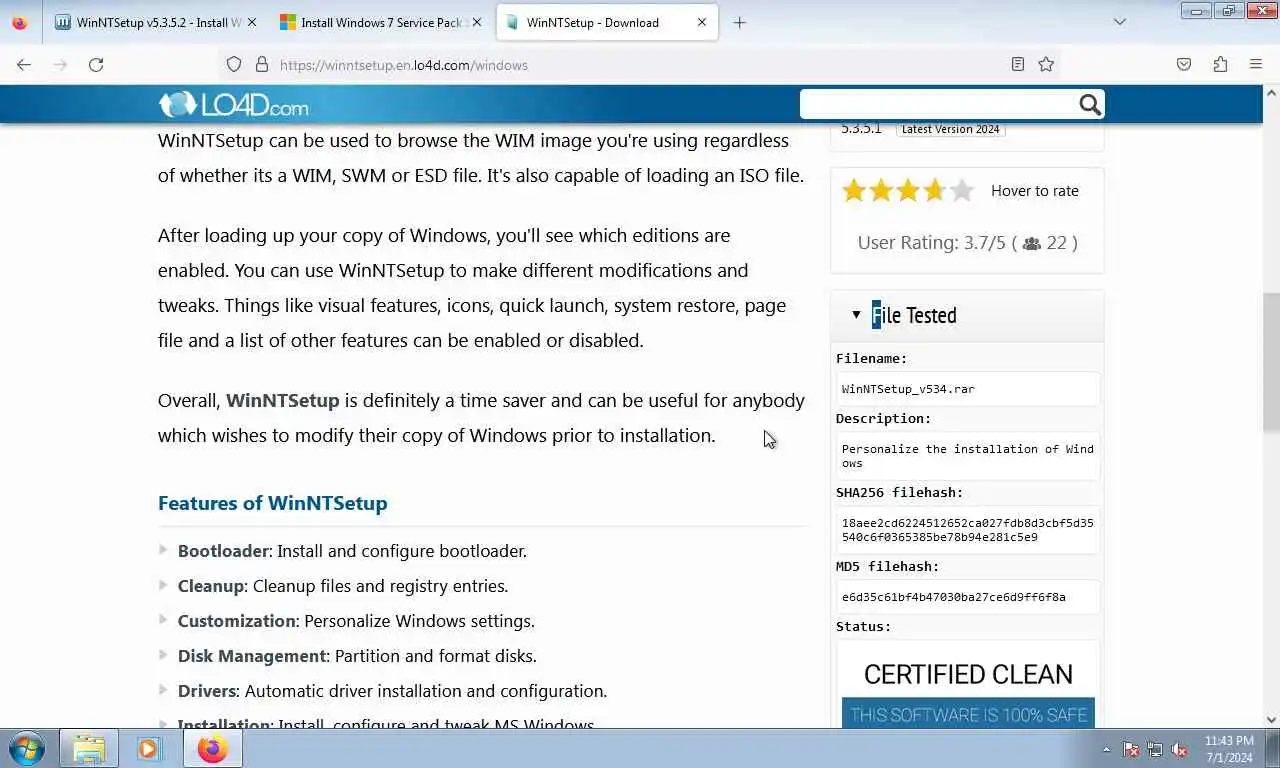
Task: Click the scrollbar down arrow
Action: [1271, 719]
